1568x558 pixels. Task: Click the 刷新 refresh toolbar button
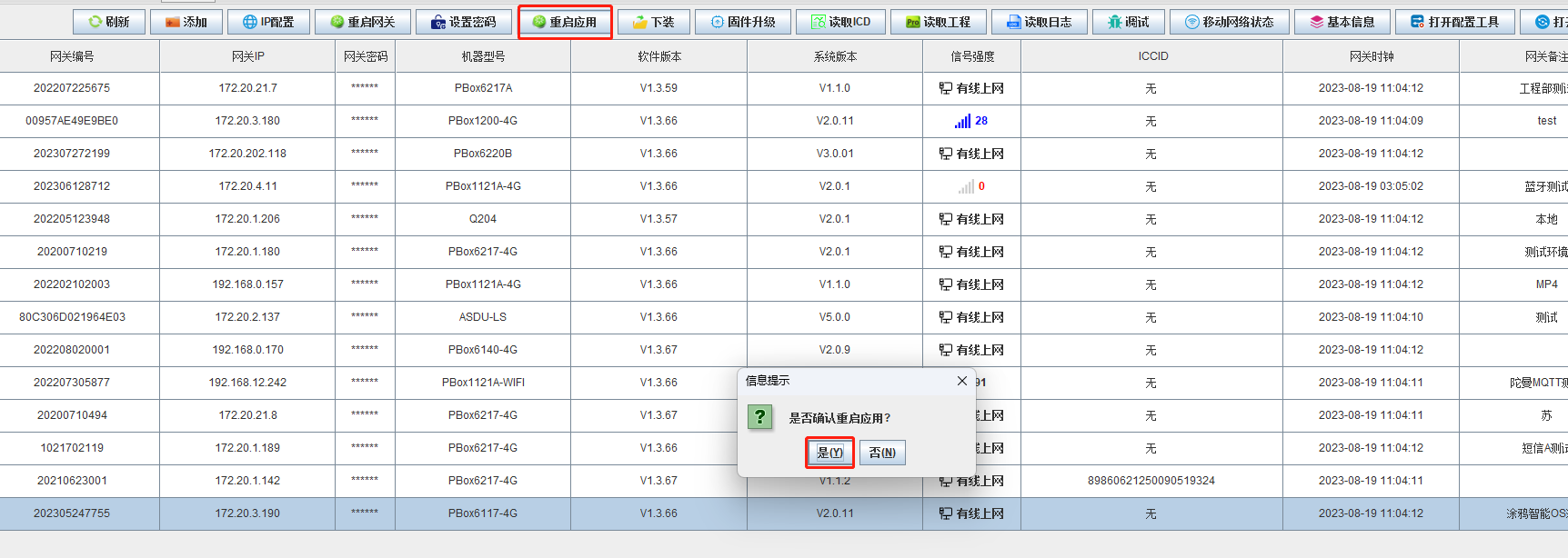[109, 22]
